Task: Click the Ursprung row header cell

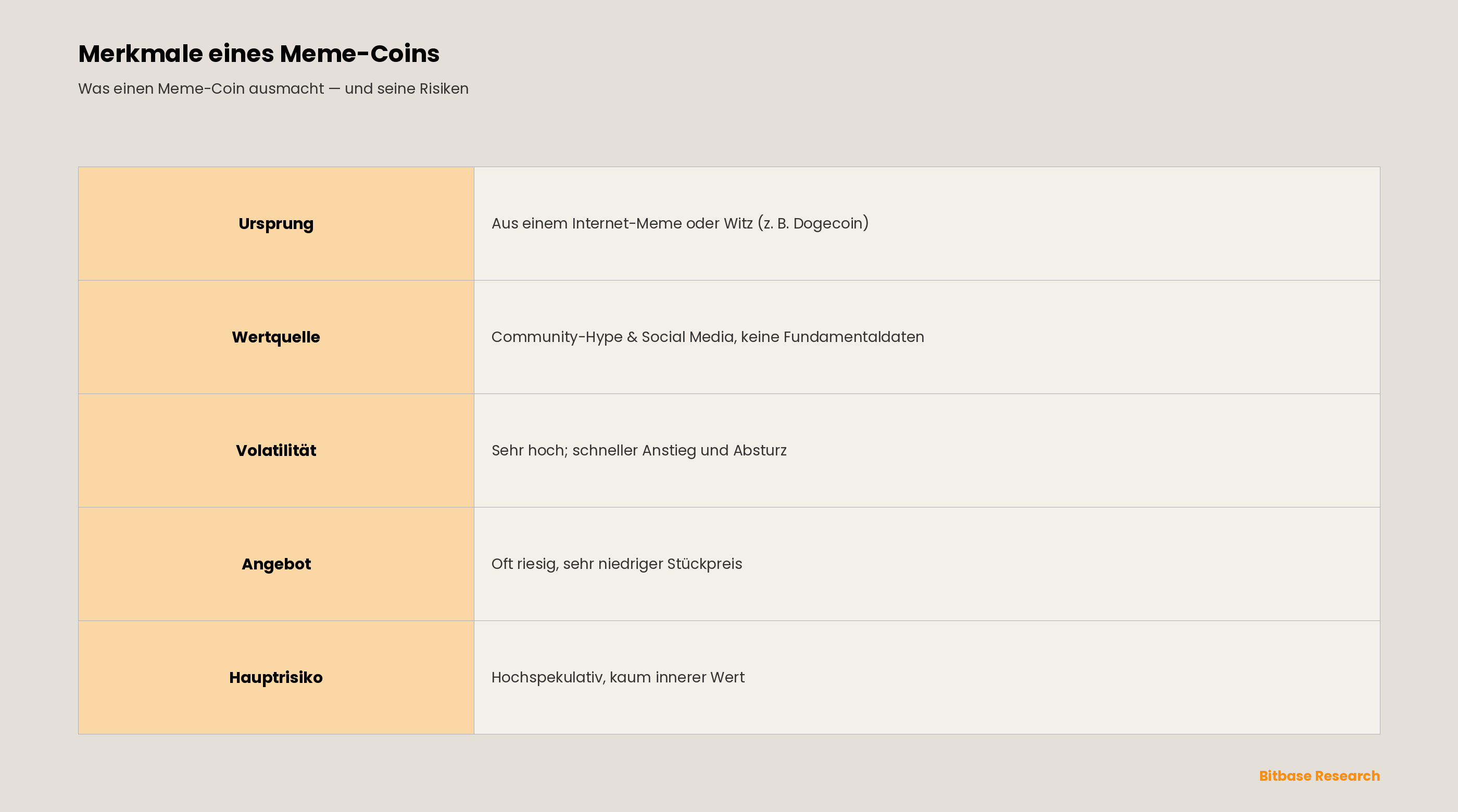Action: click(276, 223)
